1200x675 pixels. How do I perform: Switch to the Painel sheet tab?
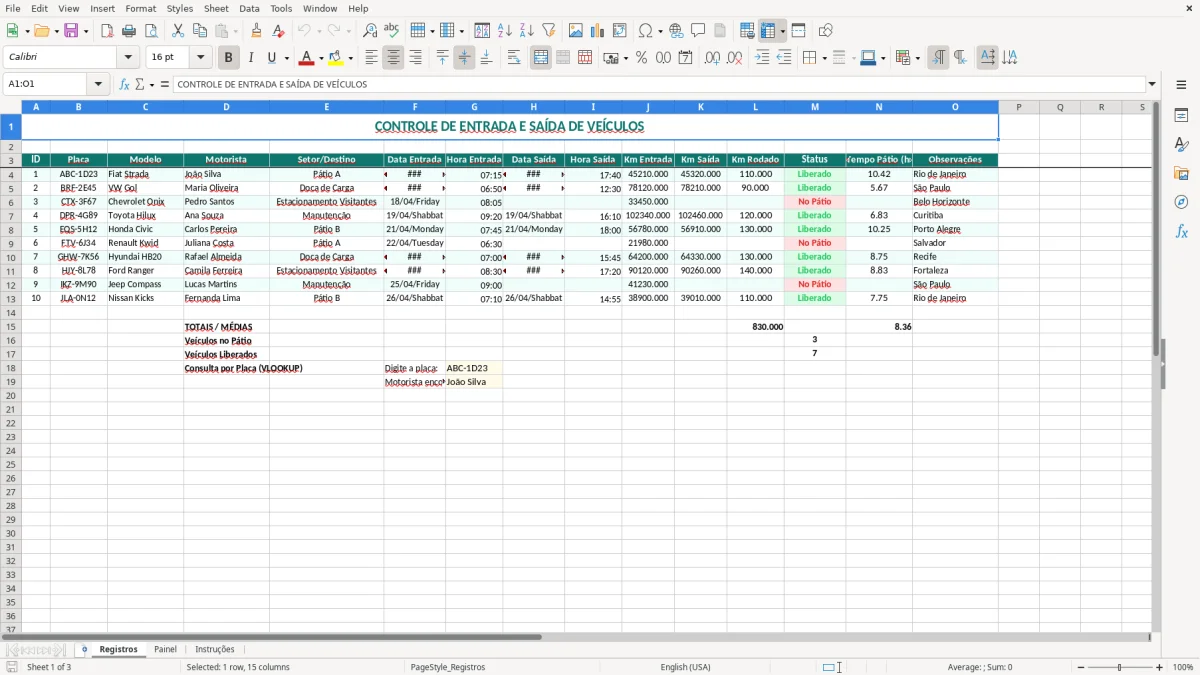[x=165, y=649]
